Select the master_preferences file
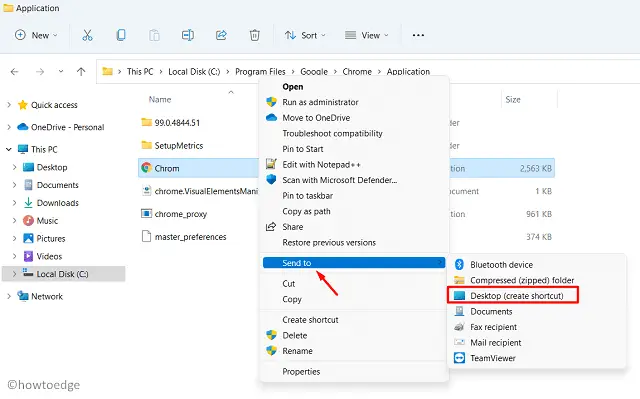 (190, 237)
